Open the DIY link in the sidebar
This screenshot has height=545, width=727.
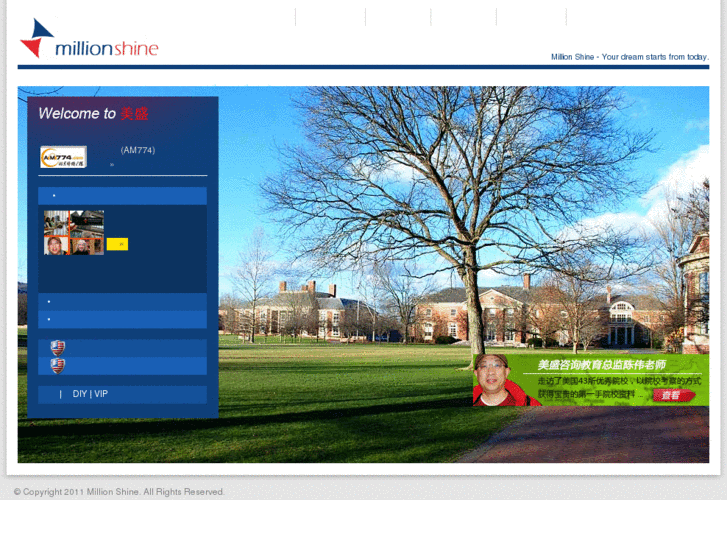(x=80, y=394)
